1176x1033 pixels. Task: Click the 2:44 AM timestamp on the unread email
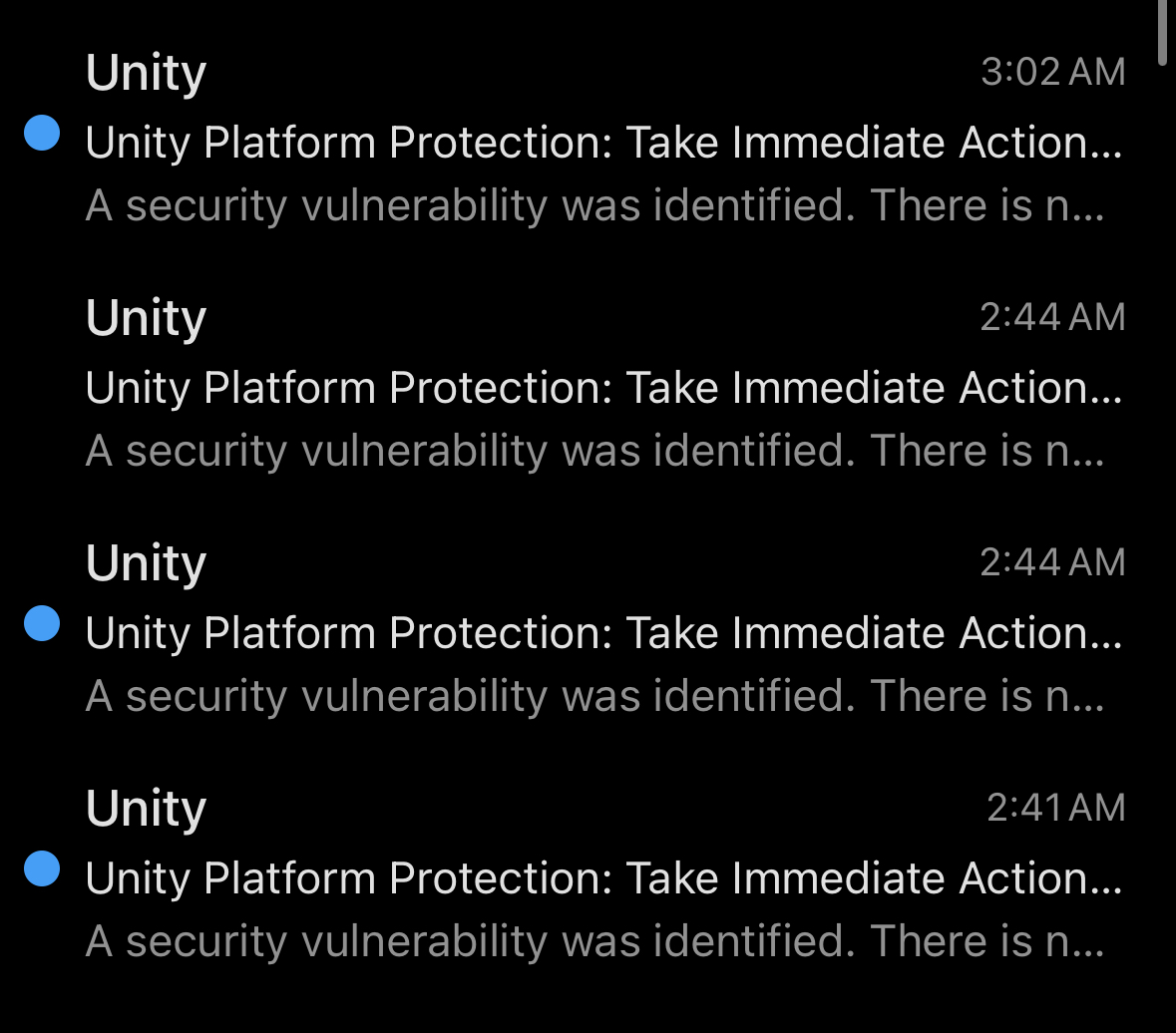click(x=1052, y=562)
